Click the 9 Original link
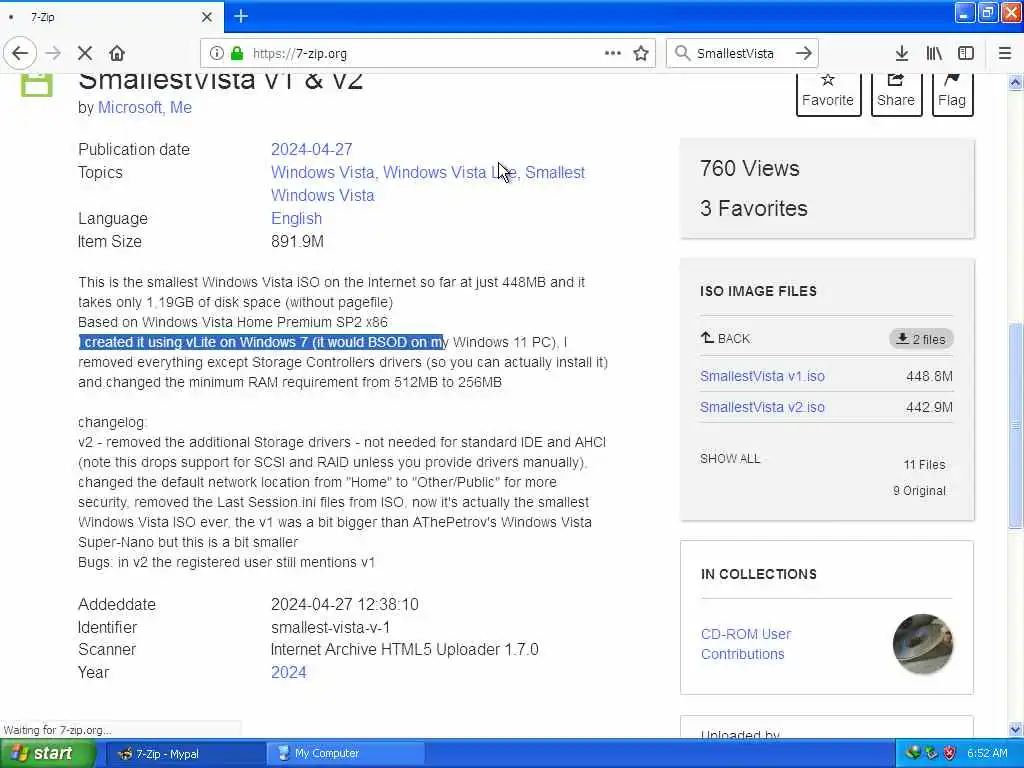1024x768 pixels. click(919, 490)
